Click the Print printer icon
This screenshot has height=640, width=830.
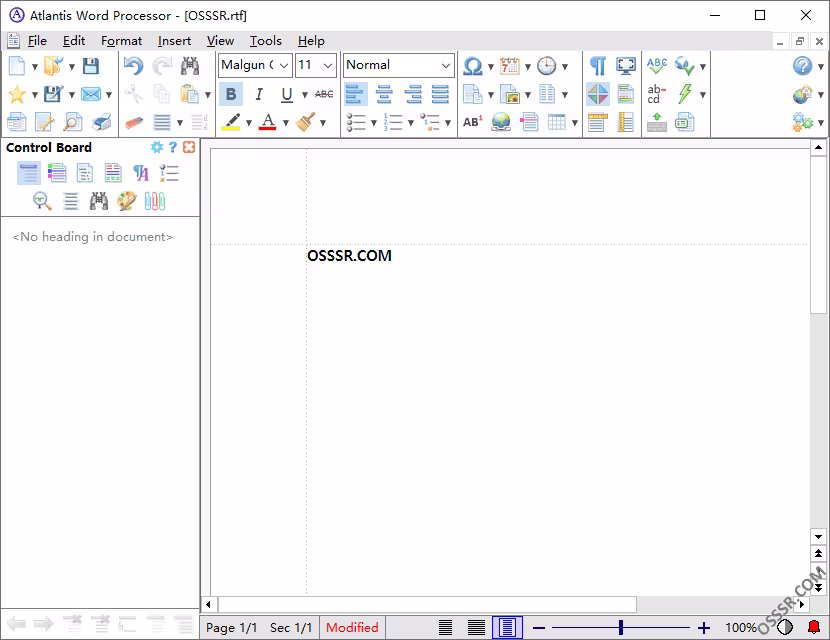tap(101, 122)
